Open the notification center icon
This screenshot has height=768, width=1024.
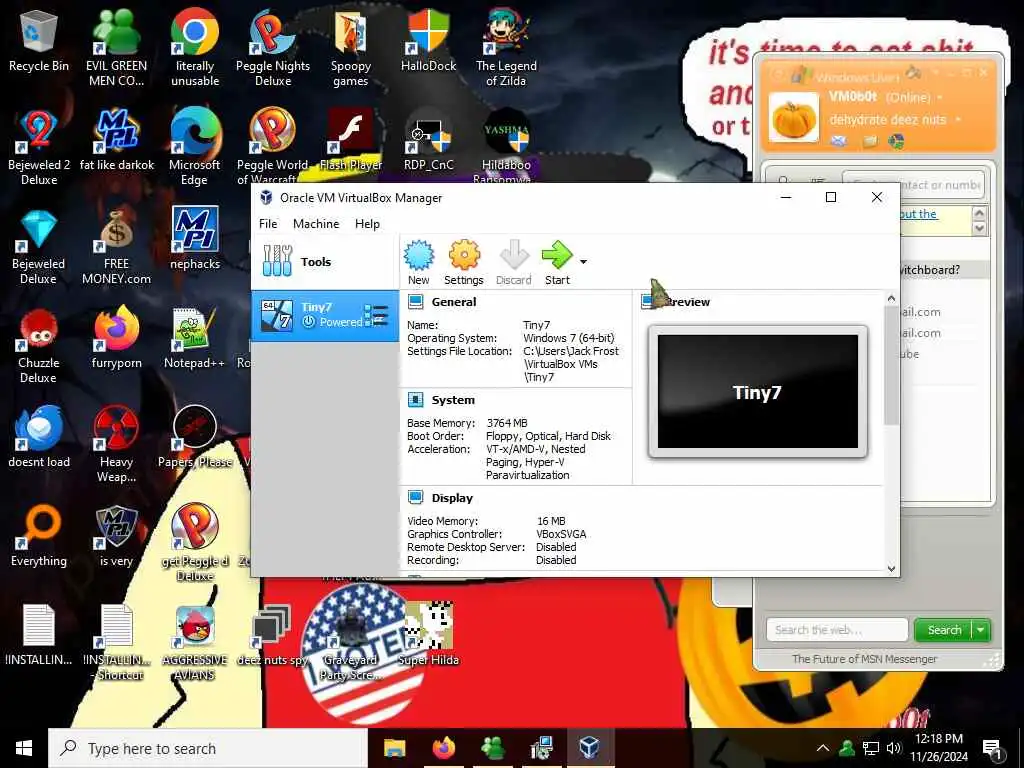click(993, 750)
